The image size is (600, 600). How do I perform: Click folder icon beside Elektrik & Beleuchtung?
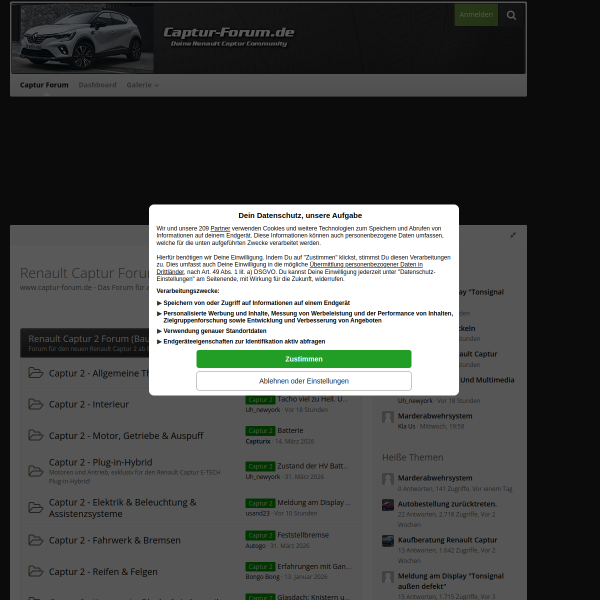click(x=36, y=508)
